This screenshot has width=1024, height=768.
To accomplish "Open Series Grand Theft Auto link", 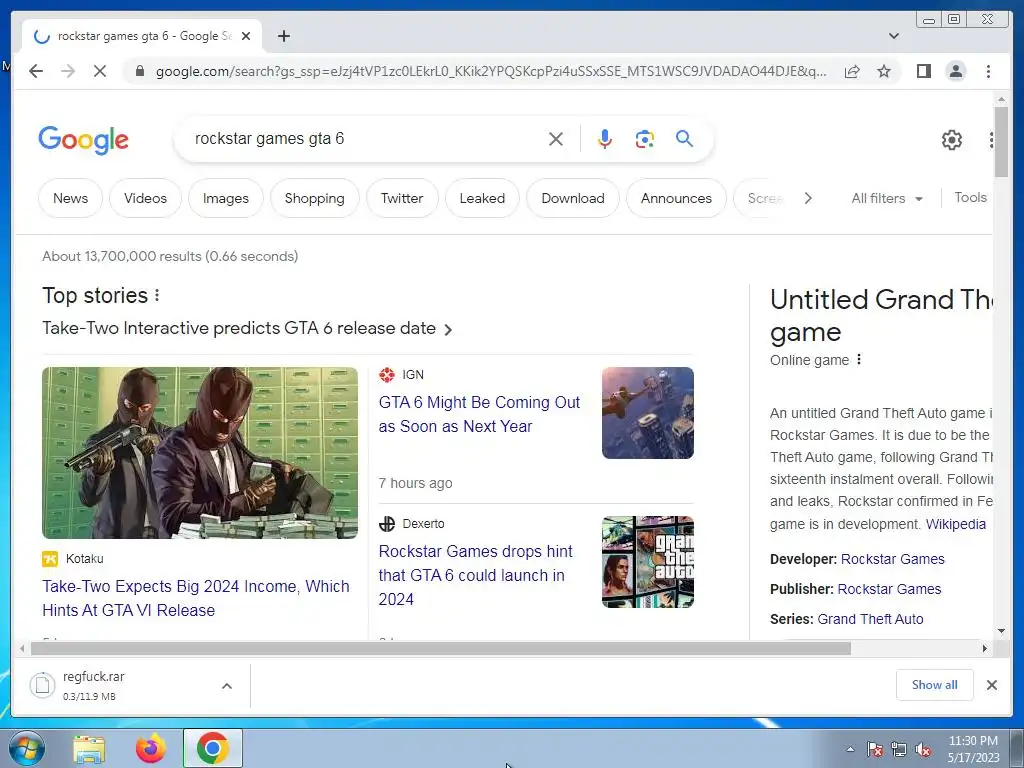I will point(871,619).
